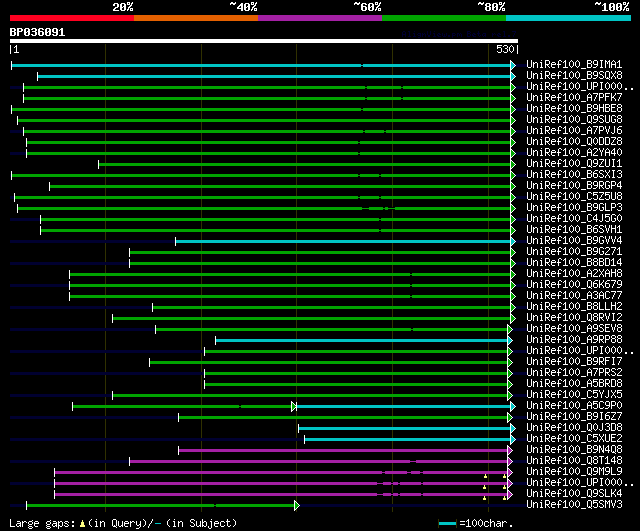The height and width of the screenshot is (531, 640).
Task: Select the UniRef100_B9RFI7 label
Action: 574,362
